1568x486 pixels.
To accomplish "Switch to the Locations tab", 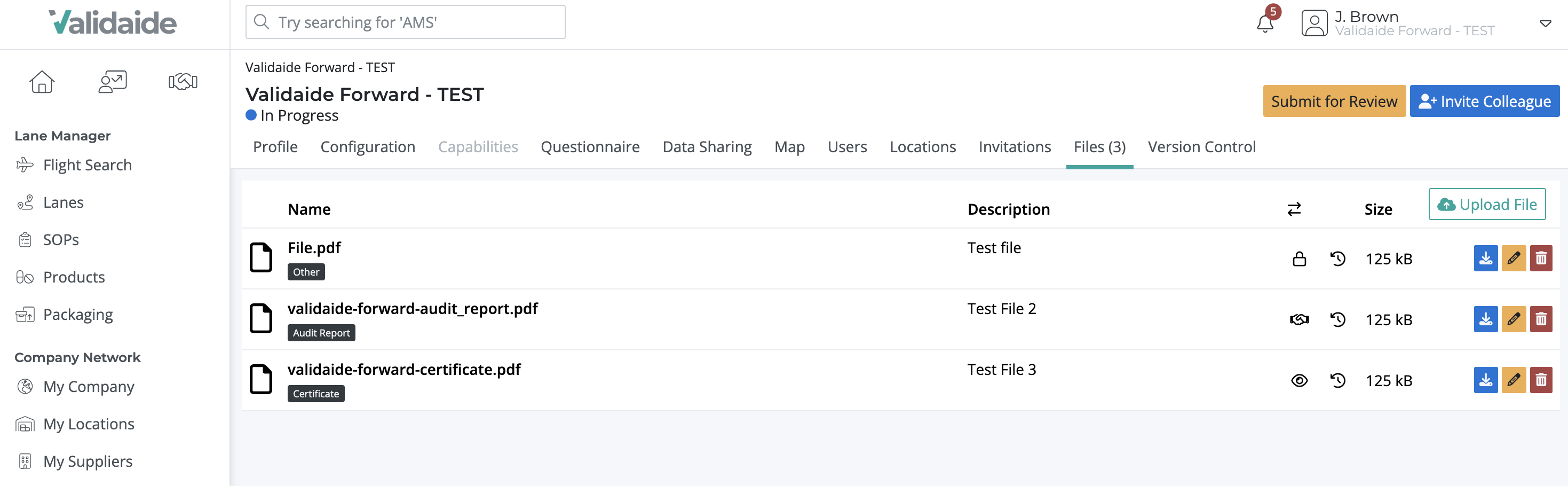I will pos(923,147).
